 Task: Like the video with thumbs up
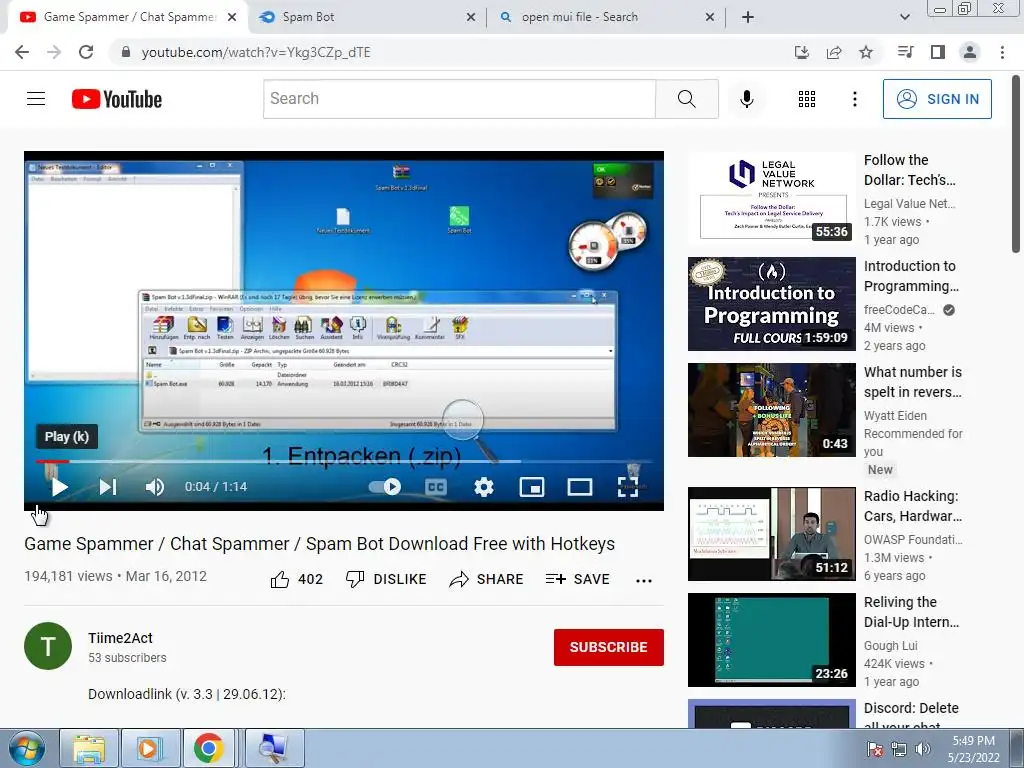pos(296,579)
